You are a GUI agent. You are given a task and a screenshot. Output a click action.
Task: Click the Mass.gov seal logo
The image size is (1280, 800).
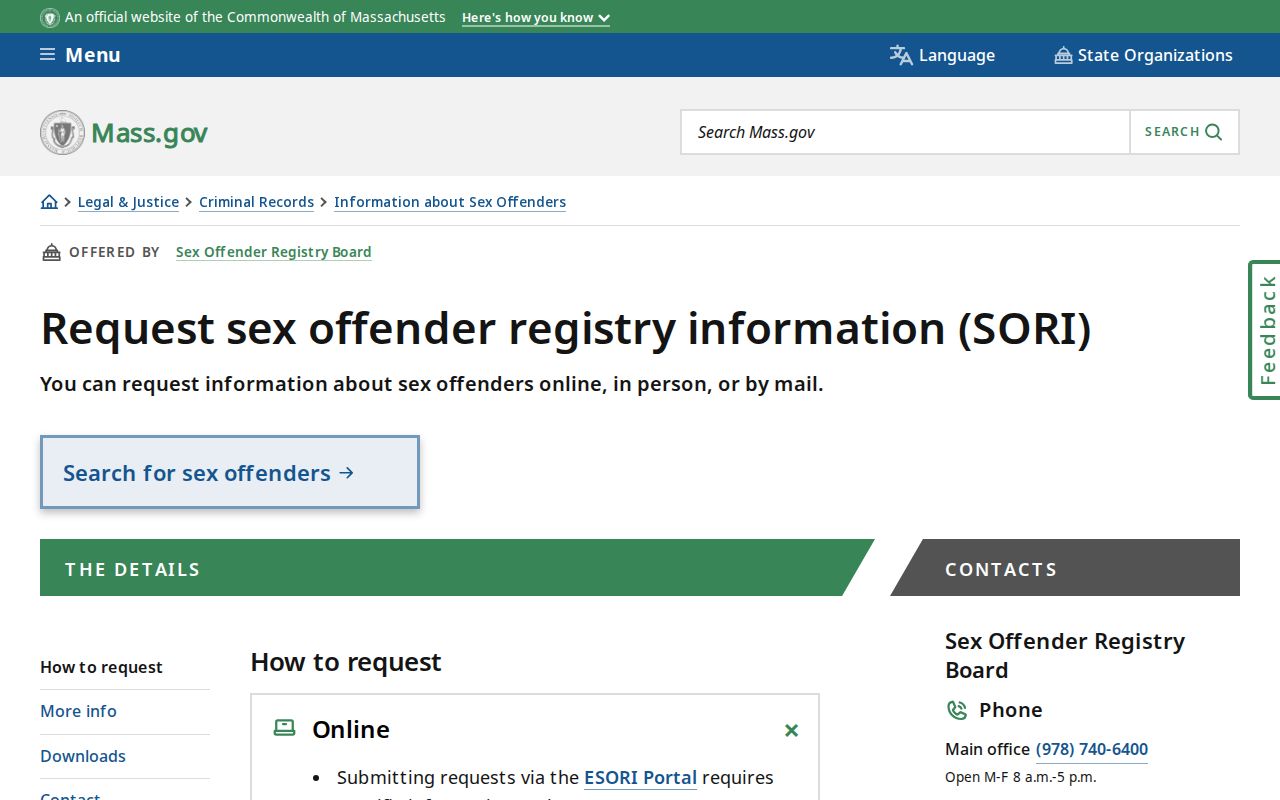(62, 132)
